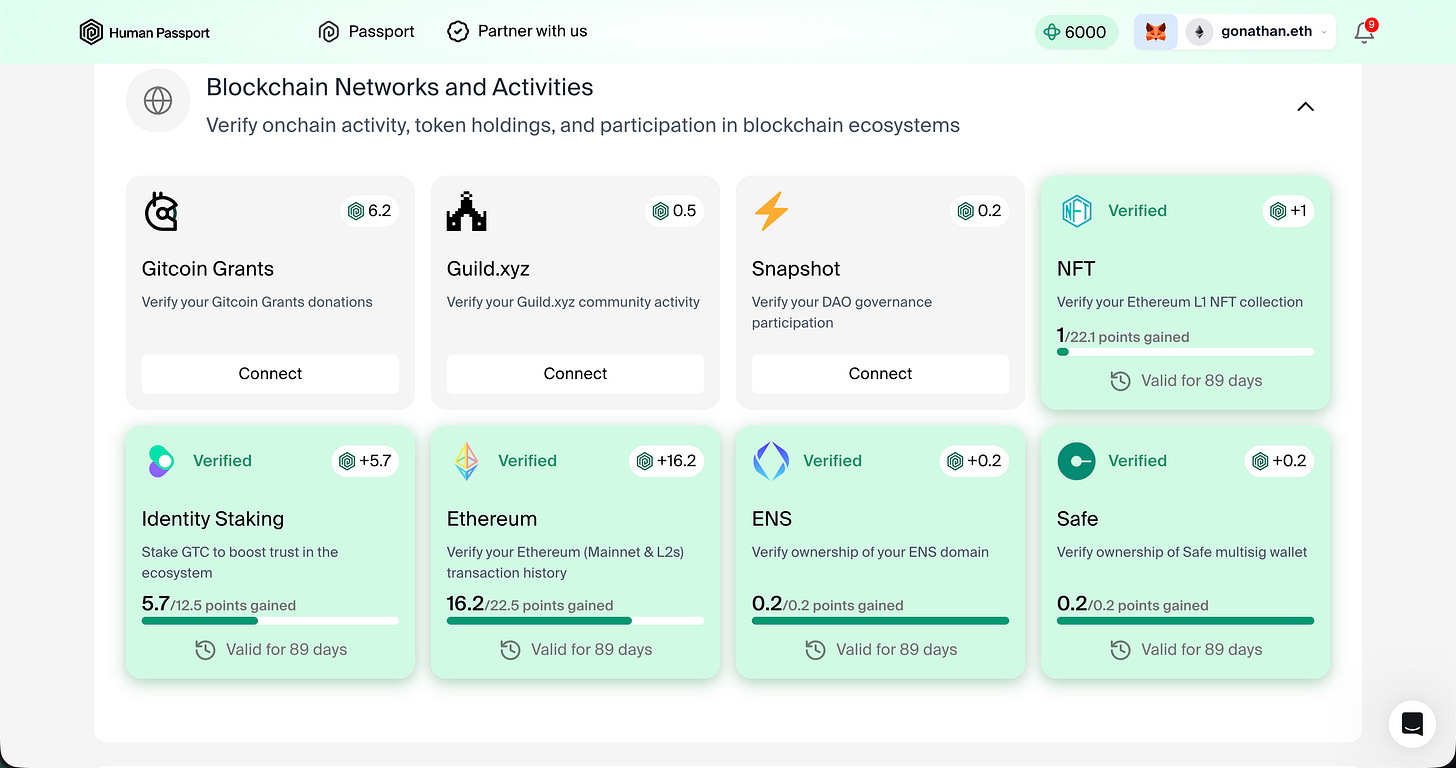Click the +5.7 badge on Identity Staking

point(365,461)
